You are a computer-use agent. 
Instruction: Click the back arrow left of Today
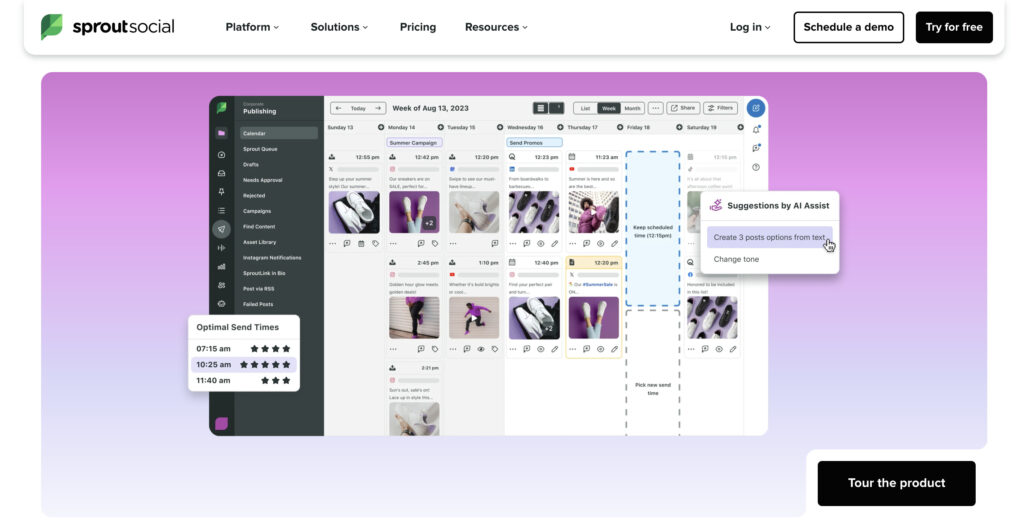pyautogui.click(x=338, y=108)
